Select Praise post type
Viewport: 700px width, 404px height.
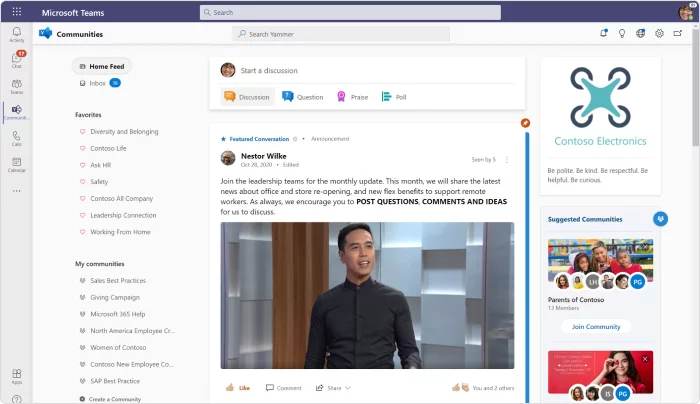pos(353,97)
